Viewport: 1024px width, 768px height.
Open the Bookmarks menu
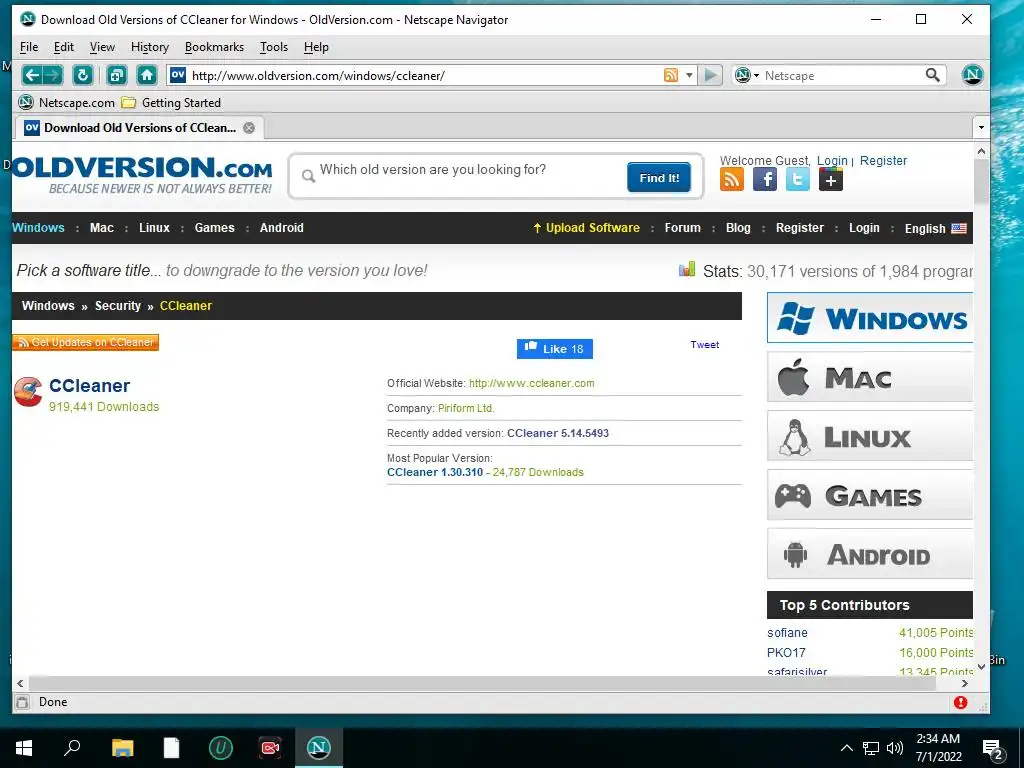214,47
